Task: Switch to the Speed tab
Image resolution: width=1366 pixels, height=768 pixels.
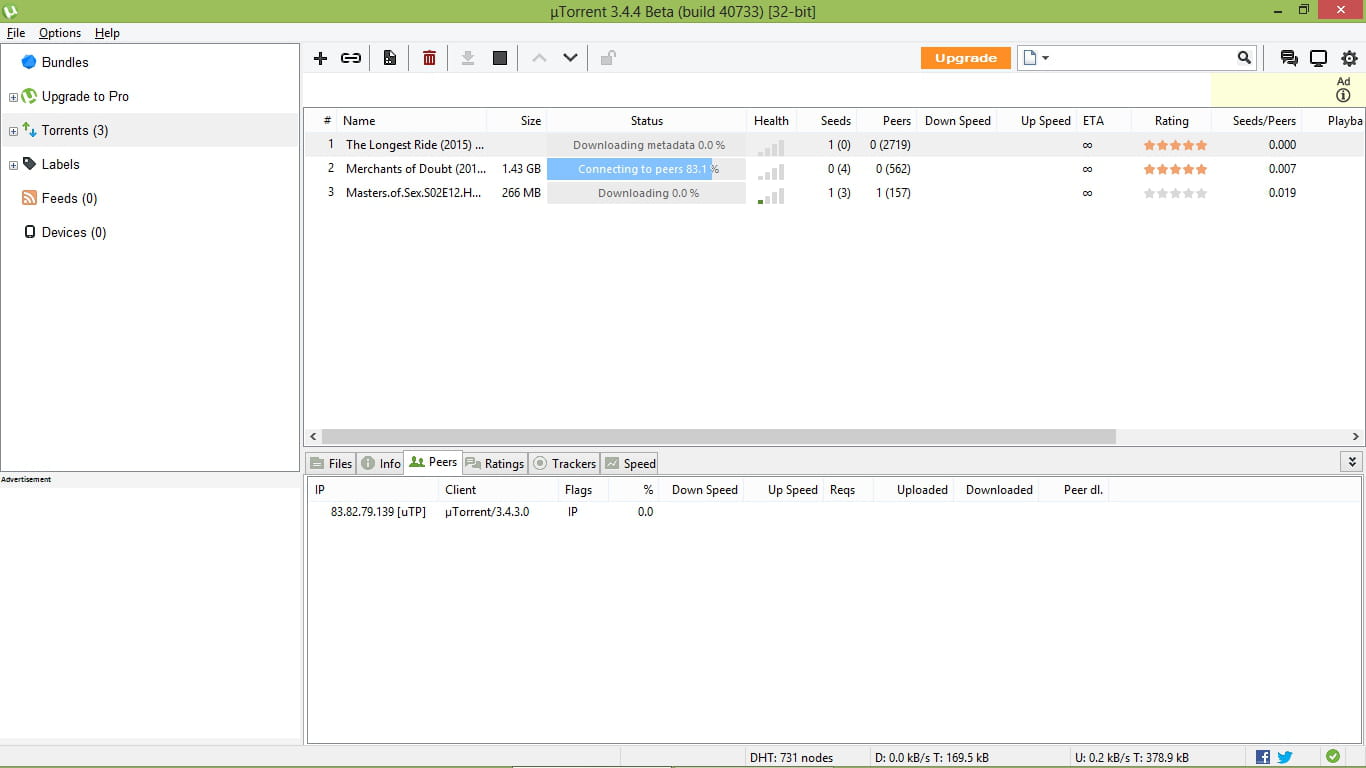Action: pyautogui.click(x=629, y=463)
